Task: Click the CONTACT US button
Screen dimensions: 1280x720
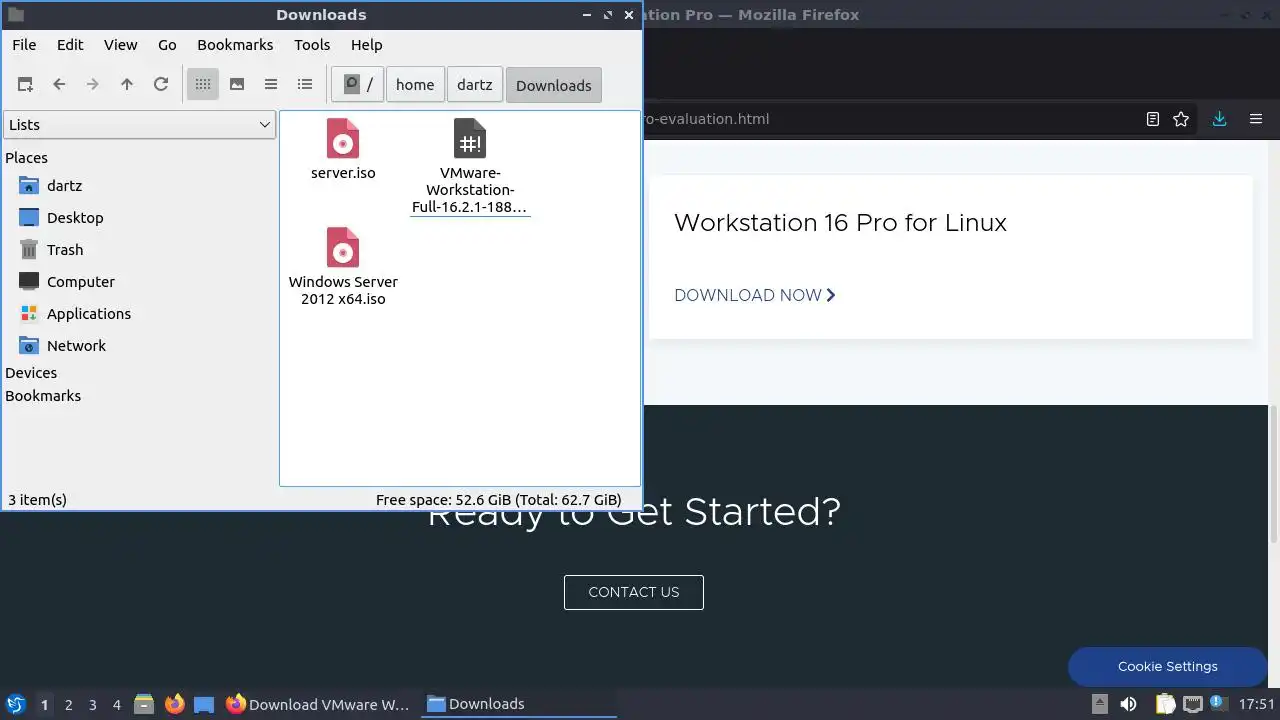Action: click(634, 592)
